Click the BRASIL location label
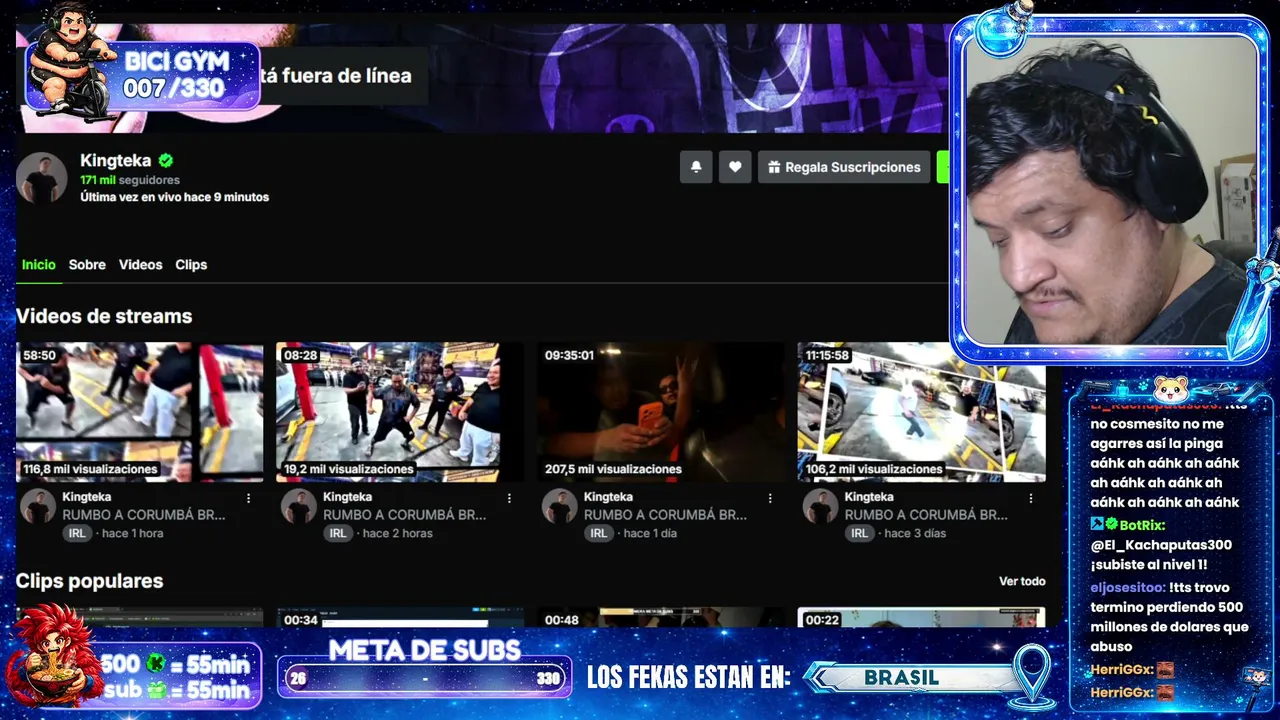The image size is (1280, 720). pyautogui.click(x=901, y=678)
